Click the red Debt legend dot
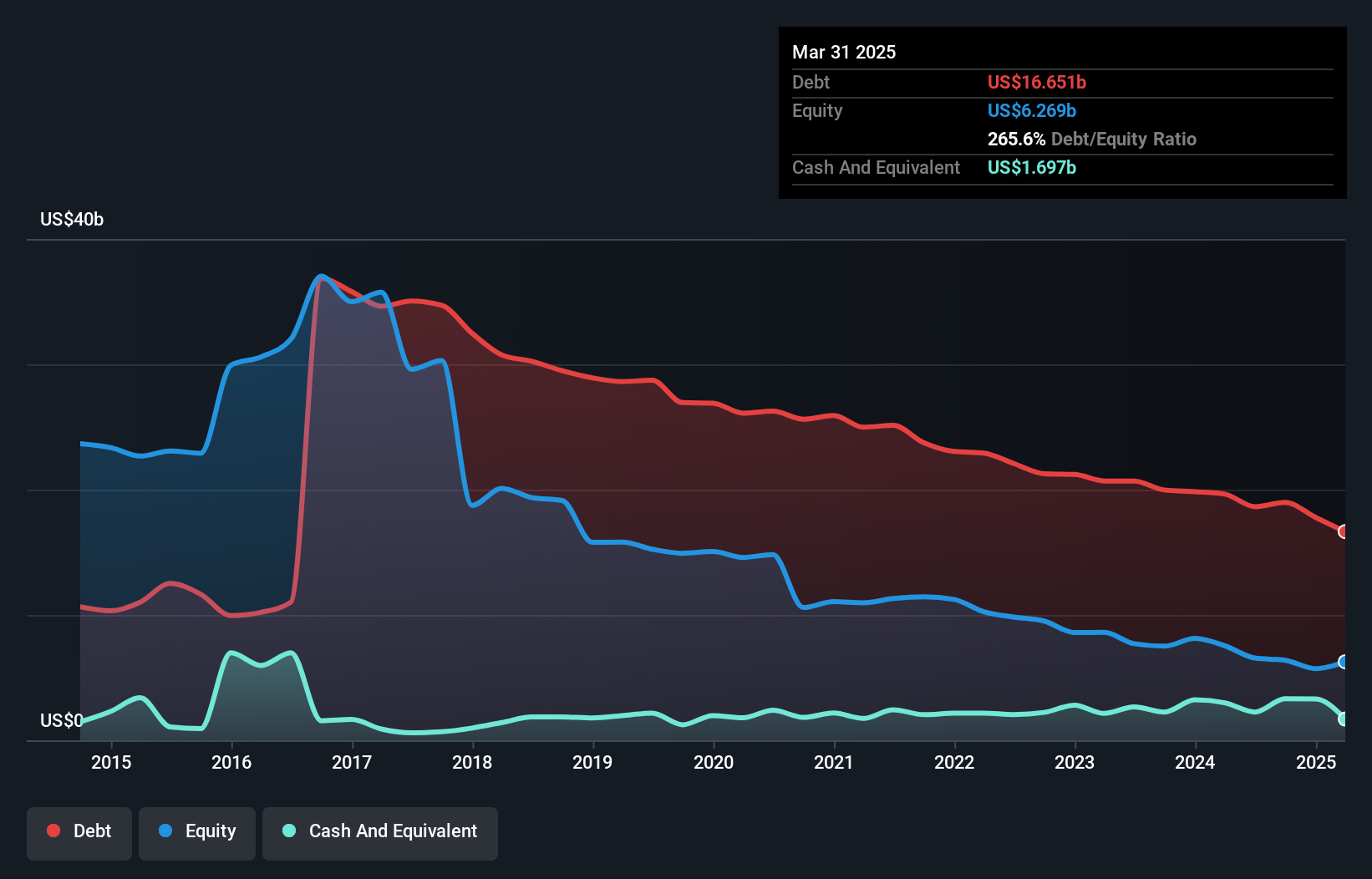The image size is (1372, 879). pos(53,831)
